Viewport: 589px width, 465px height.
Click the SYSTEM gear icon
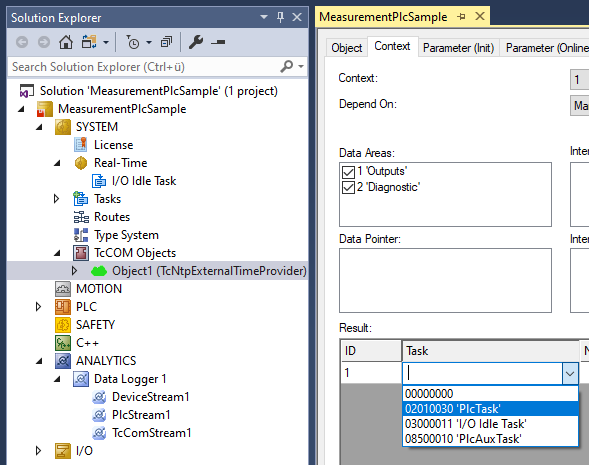coord(63,127)
